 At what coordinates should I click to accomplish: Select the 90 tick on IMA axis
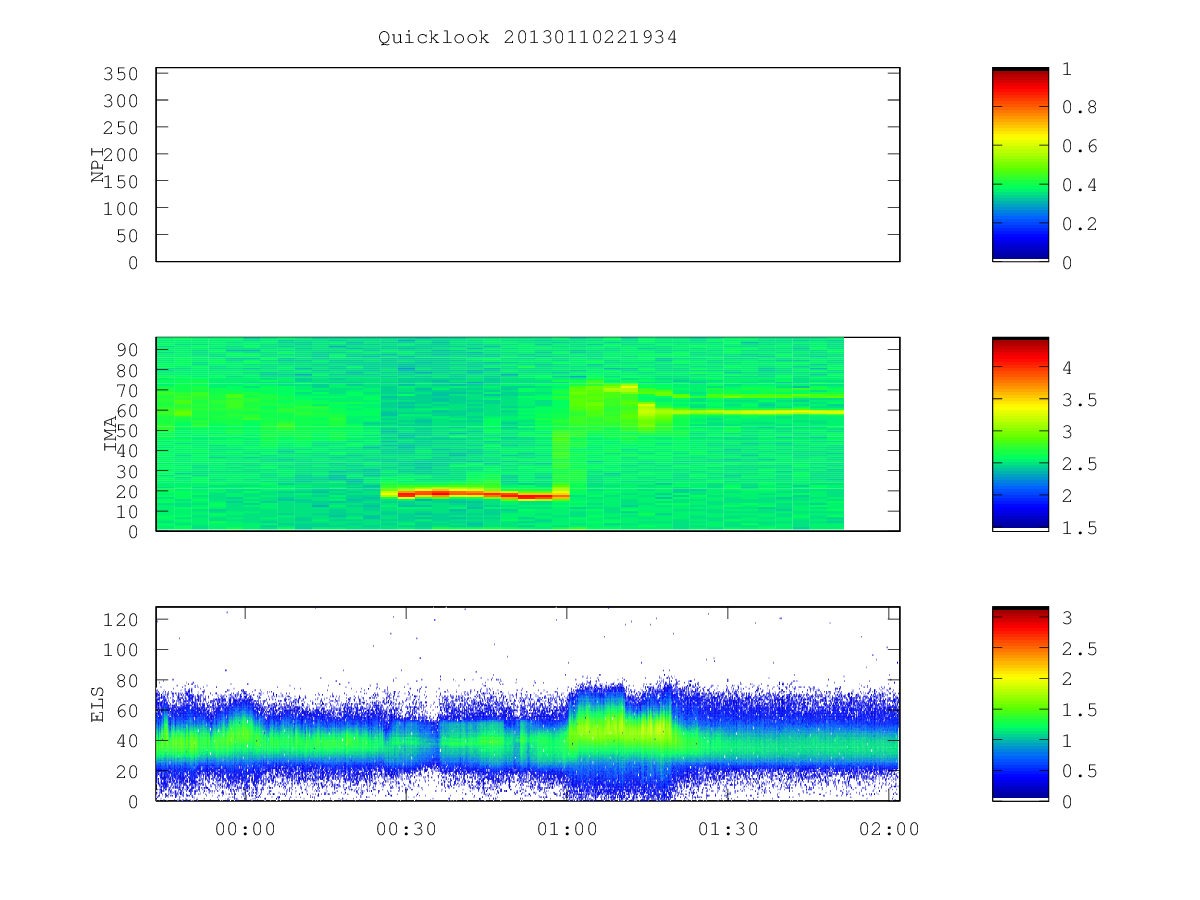(126, 349)
